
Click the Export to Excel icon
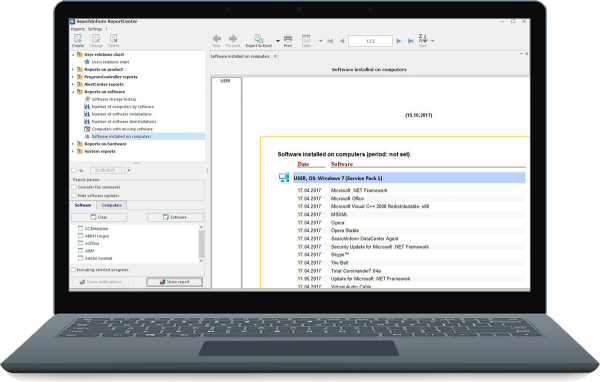pyautogui.click(x=259, y=38)
